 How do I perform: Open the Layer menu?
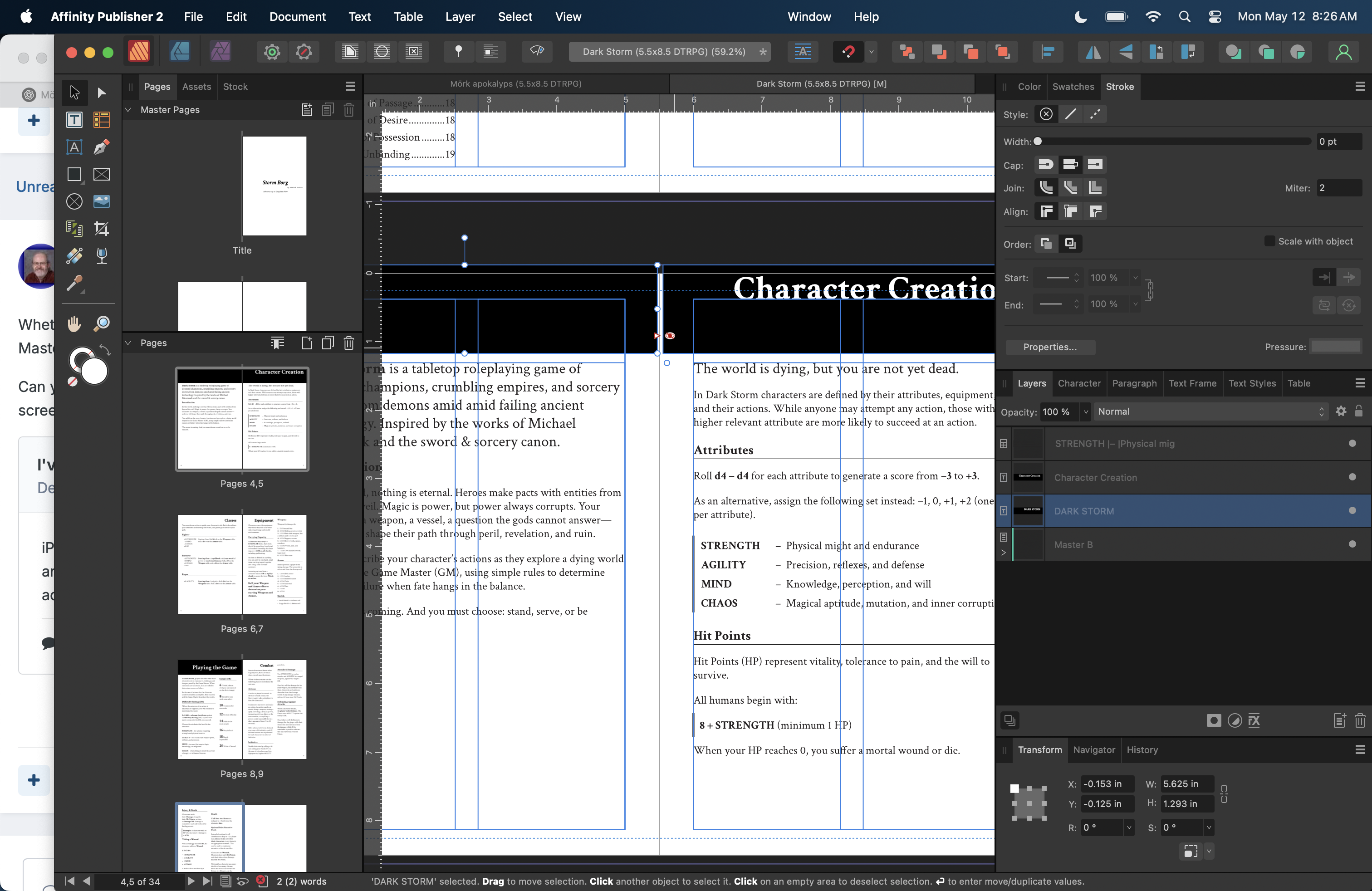coord(460,16)
